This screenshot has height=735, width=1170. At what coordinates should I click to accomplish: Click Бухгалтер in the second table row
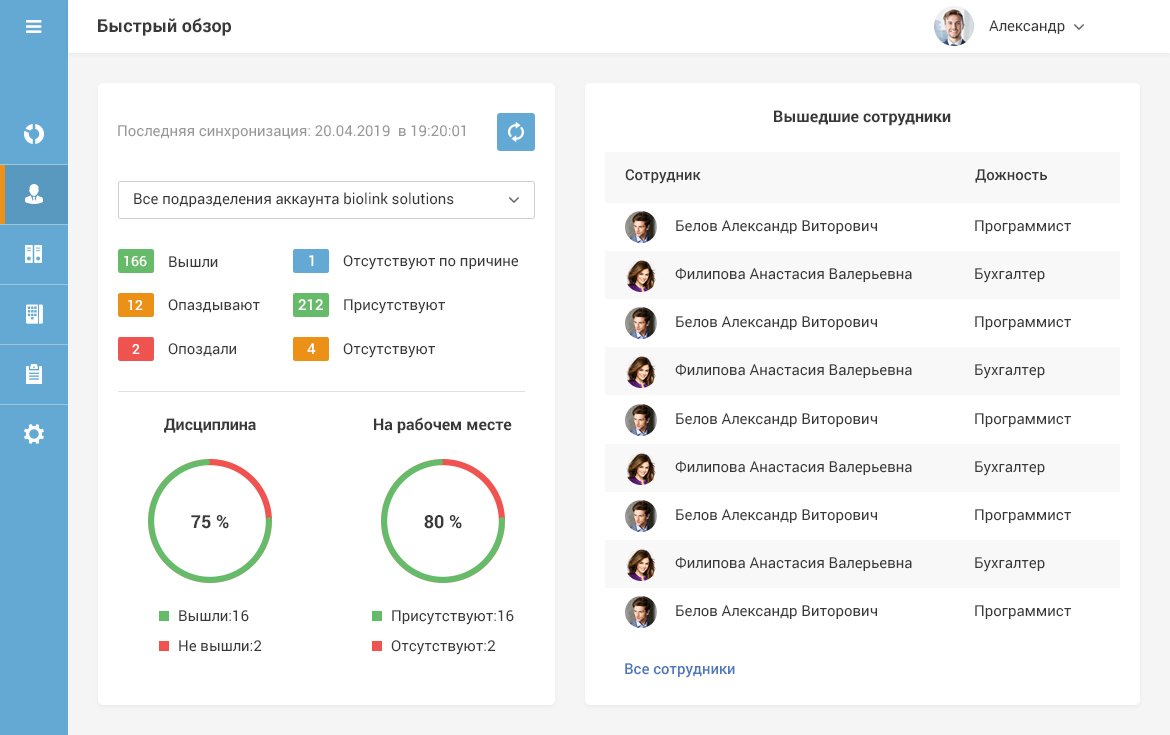[1009, 274]
